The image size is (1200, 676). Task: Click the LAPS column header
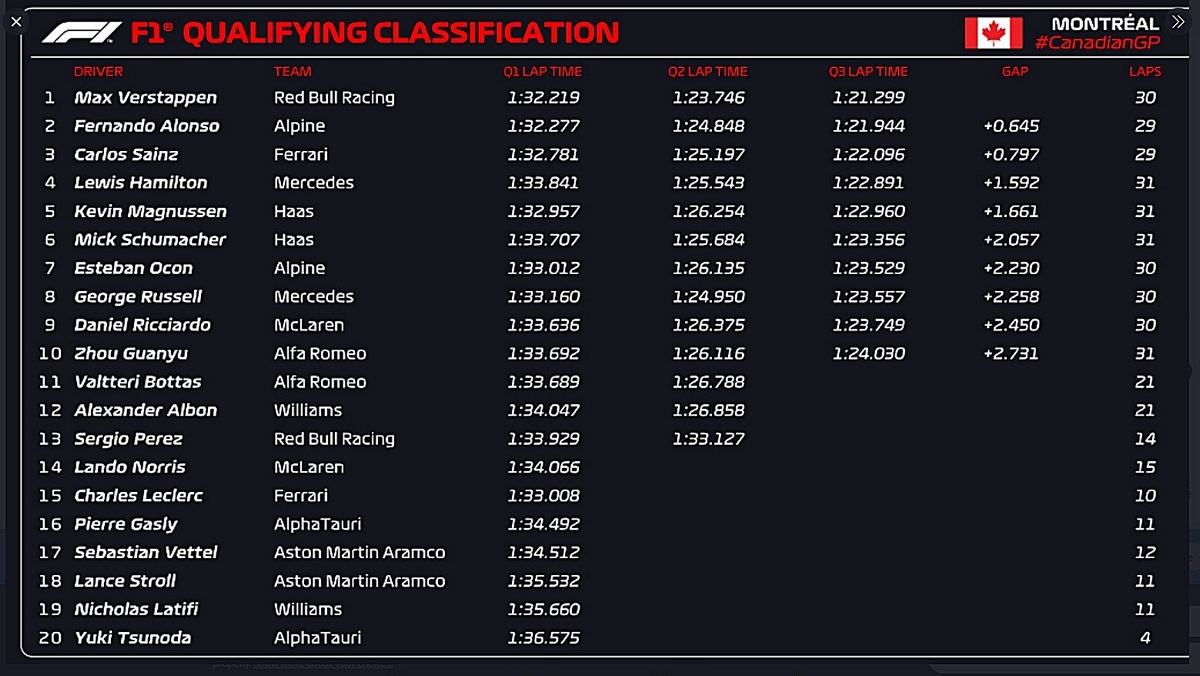[x=1145, y=71]
